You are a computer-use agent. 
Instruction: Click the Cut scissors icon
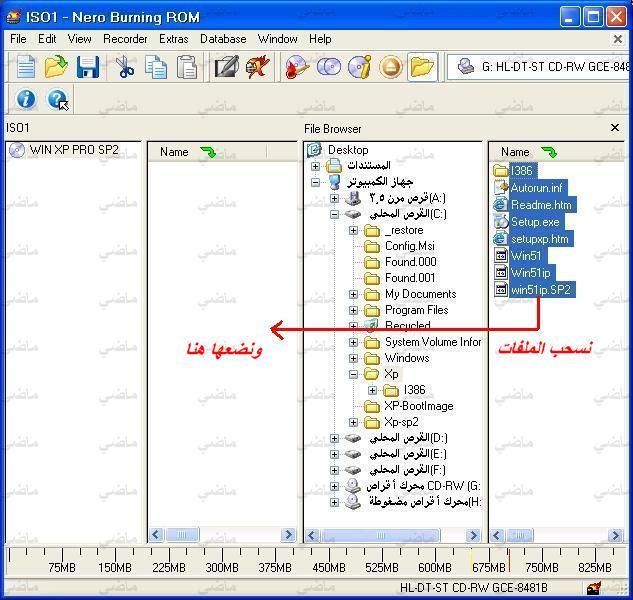(125, 67)
